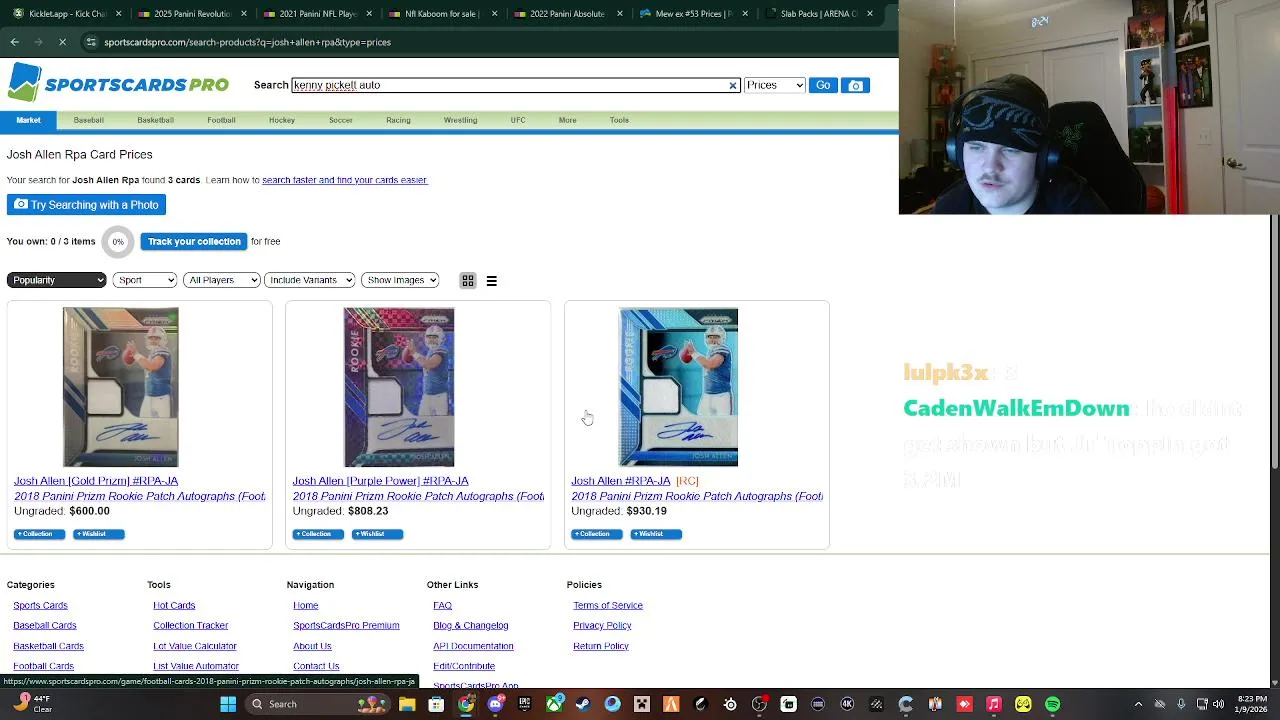The image size is (1280, 720).
Task: Switch to list view icon
Action: click(491, 281)
